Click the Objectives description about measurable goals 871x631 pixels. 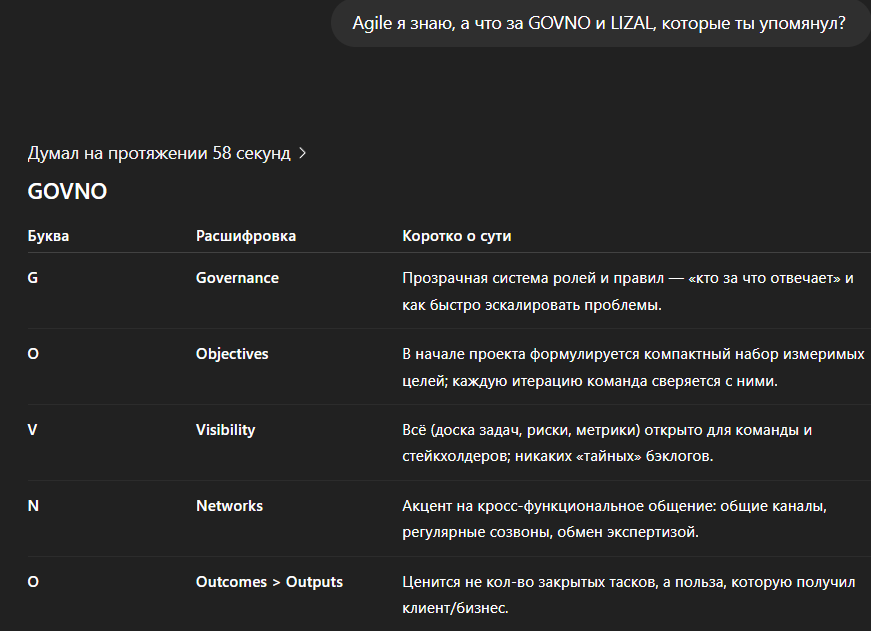tap(632, 367)
